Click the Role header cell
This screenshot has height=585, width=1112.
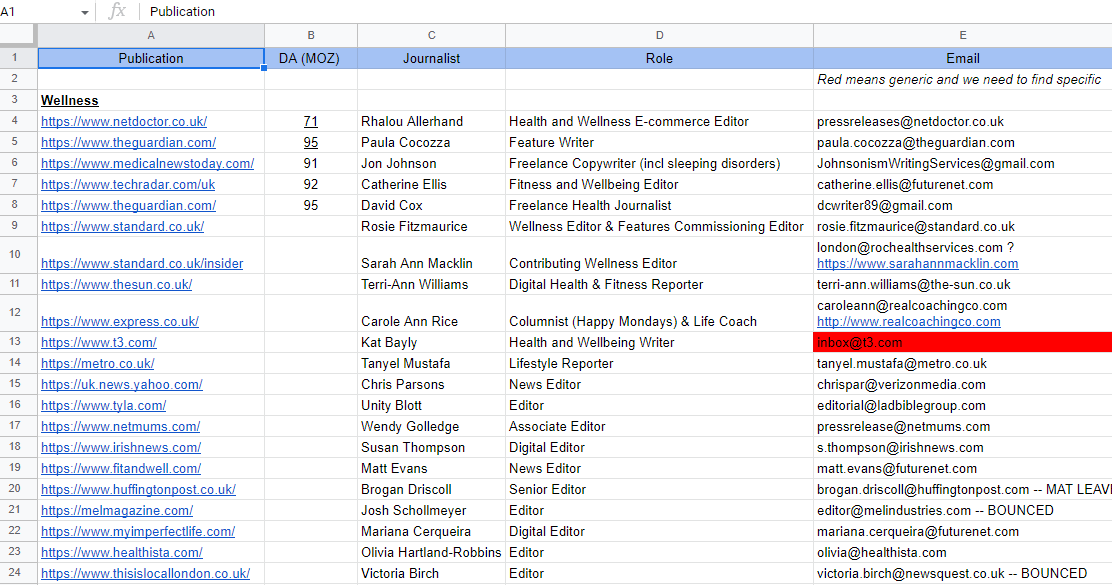[660, 58]
